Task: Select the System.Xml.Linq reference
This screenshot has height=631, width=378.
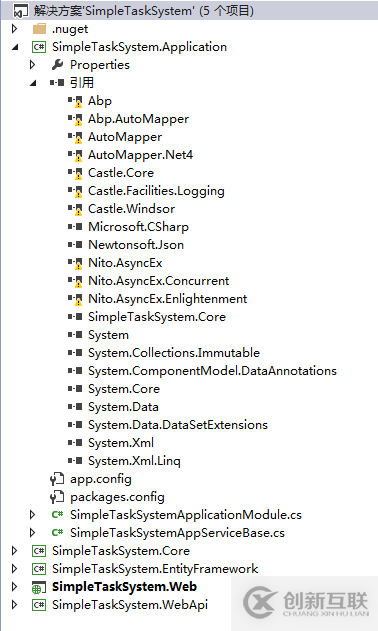Action: (x=134, y=461)
